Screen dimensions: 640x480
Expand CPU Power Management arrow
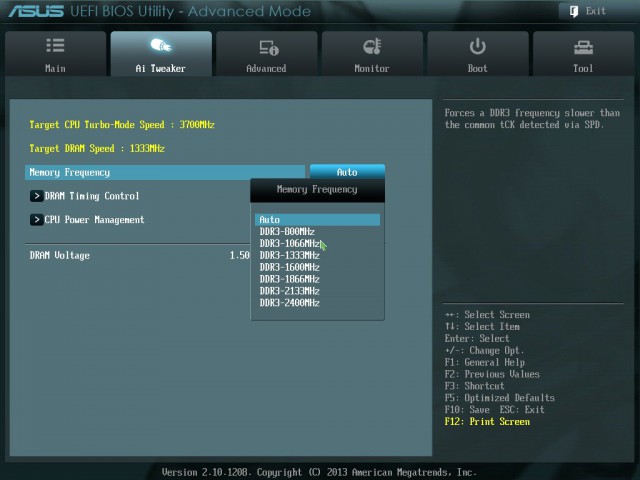click(36, 220)
